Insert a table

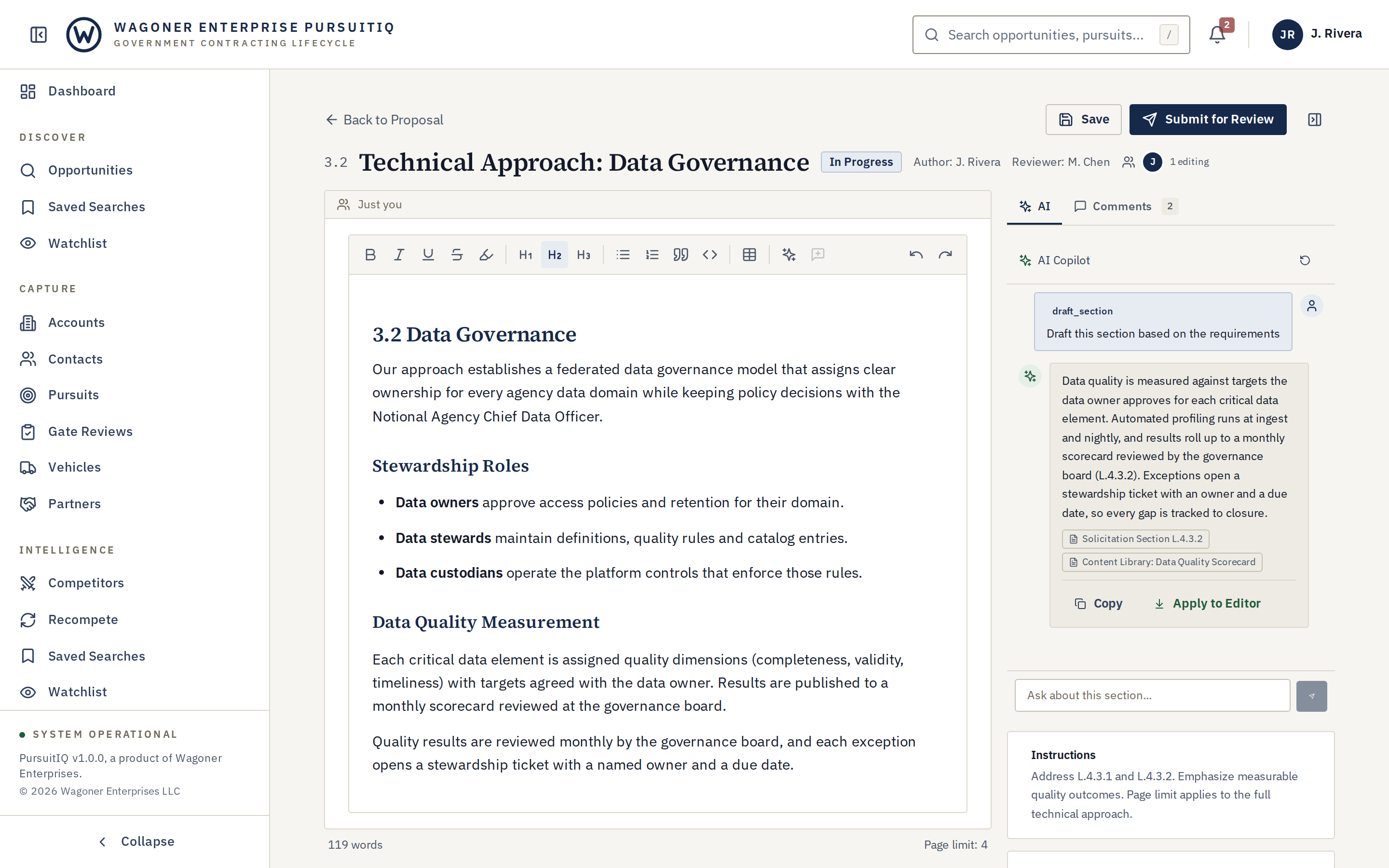749,254
